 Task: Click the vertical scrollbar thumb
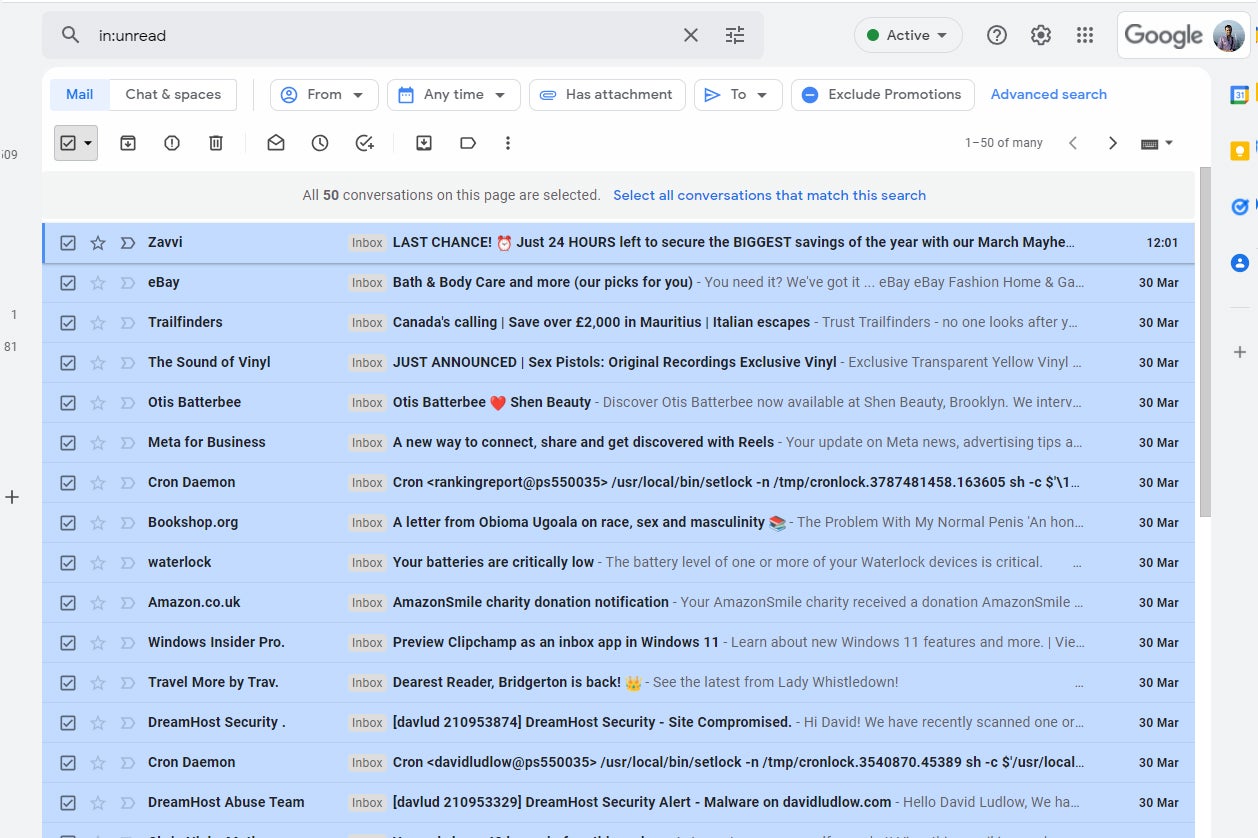[1205, 340]
